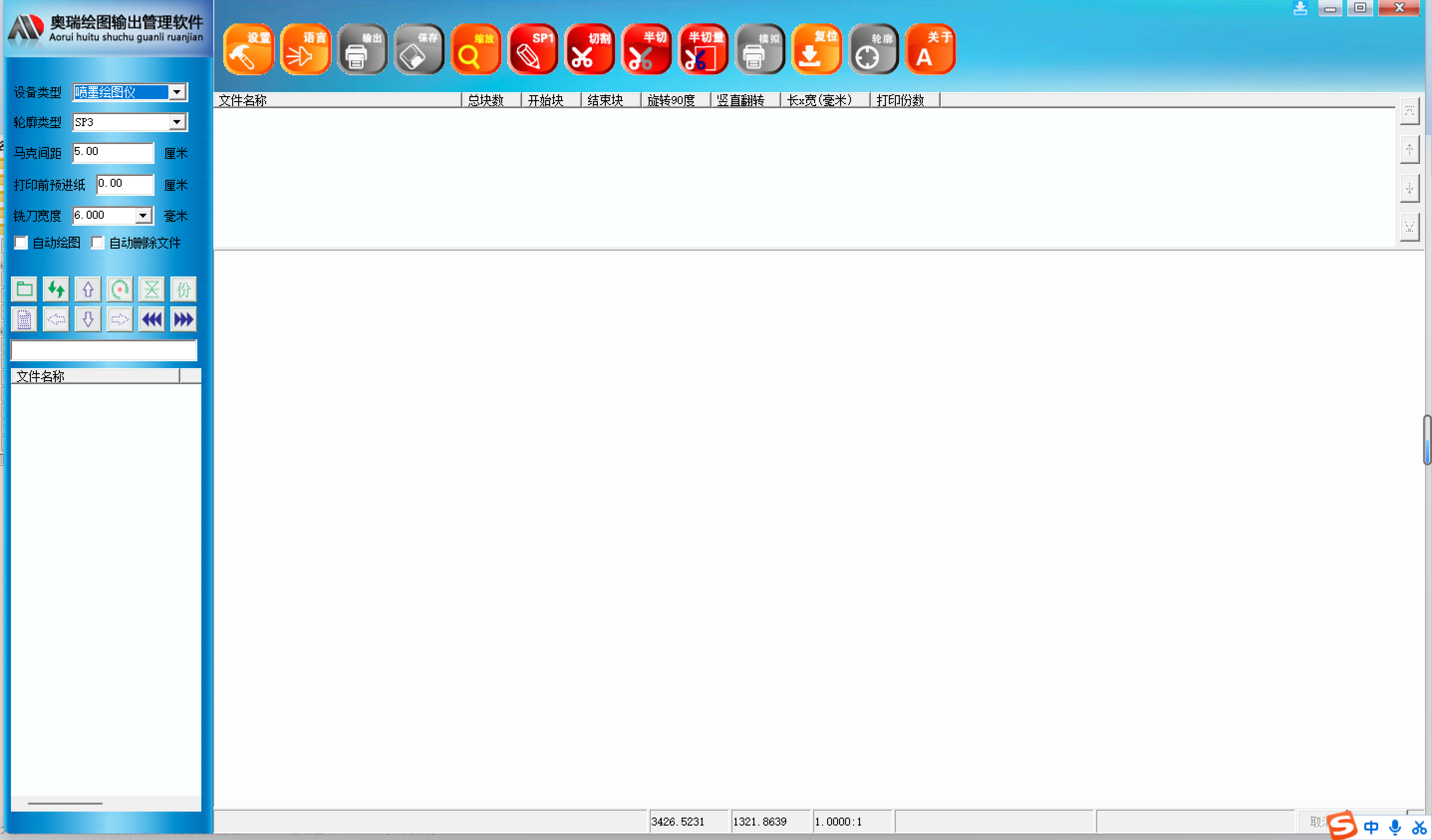
Task: Click the 半切量 toolbar button
Action: click(x=703, y=49)
